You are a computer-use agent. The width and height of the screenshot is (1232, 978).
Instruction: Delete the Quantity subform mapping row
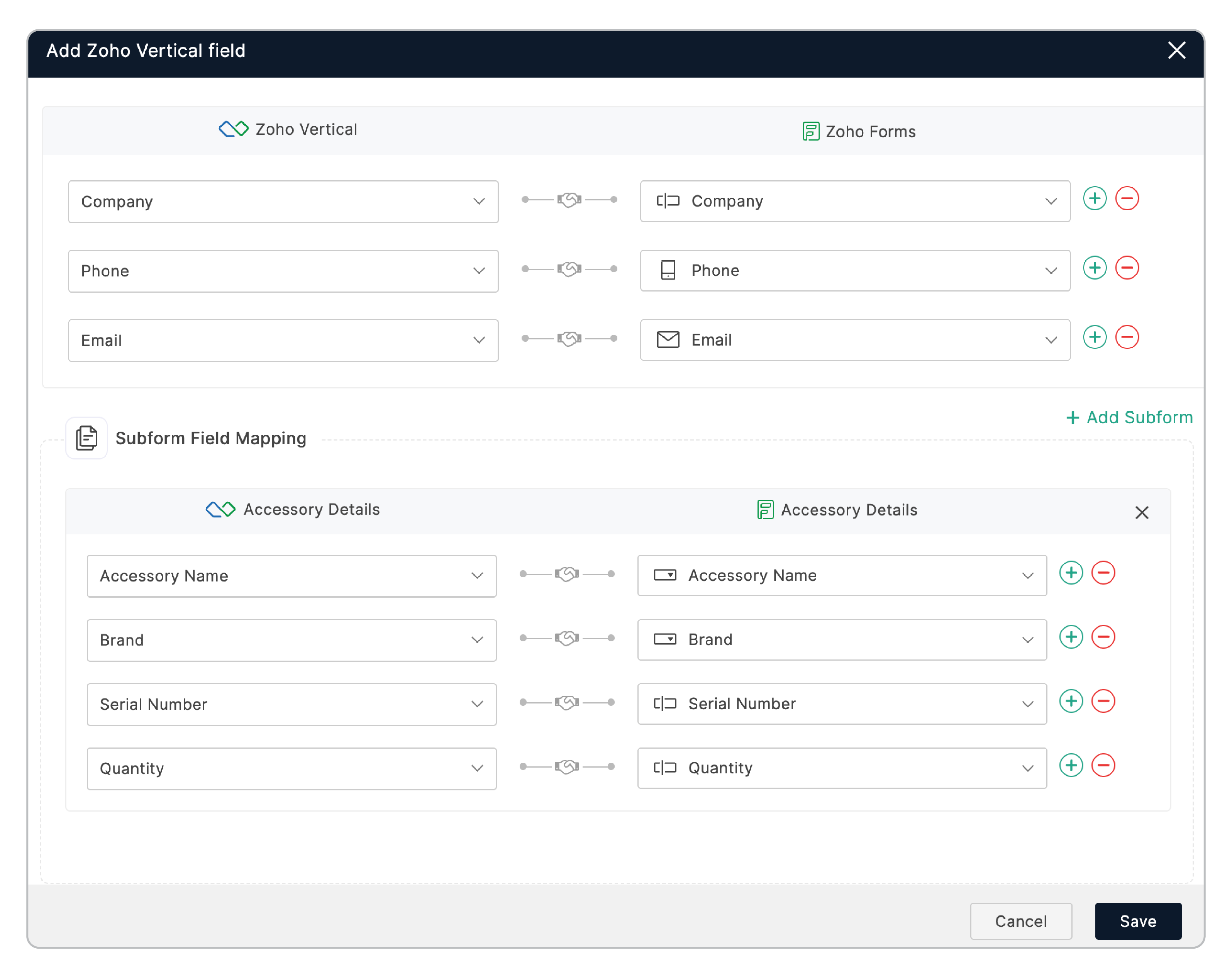(x=1103, y=765)
